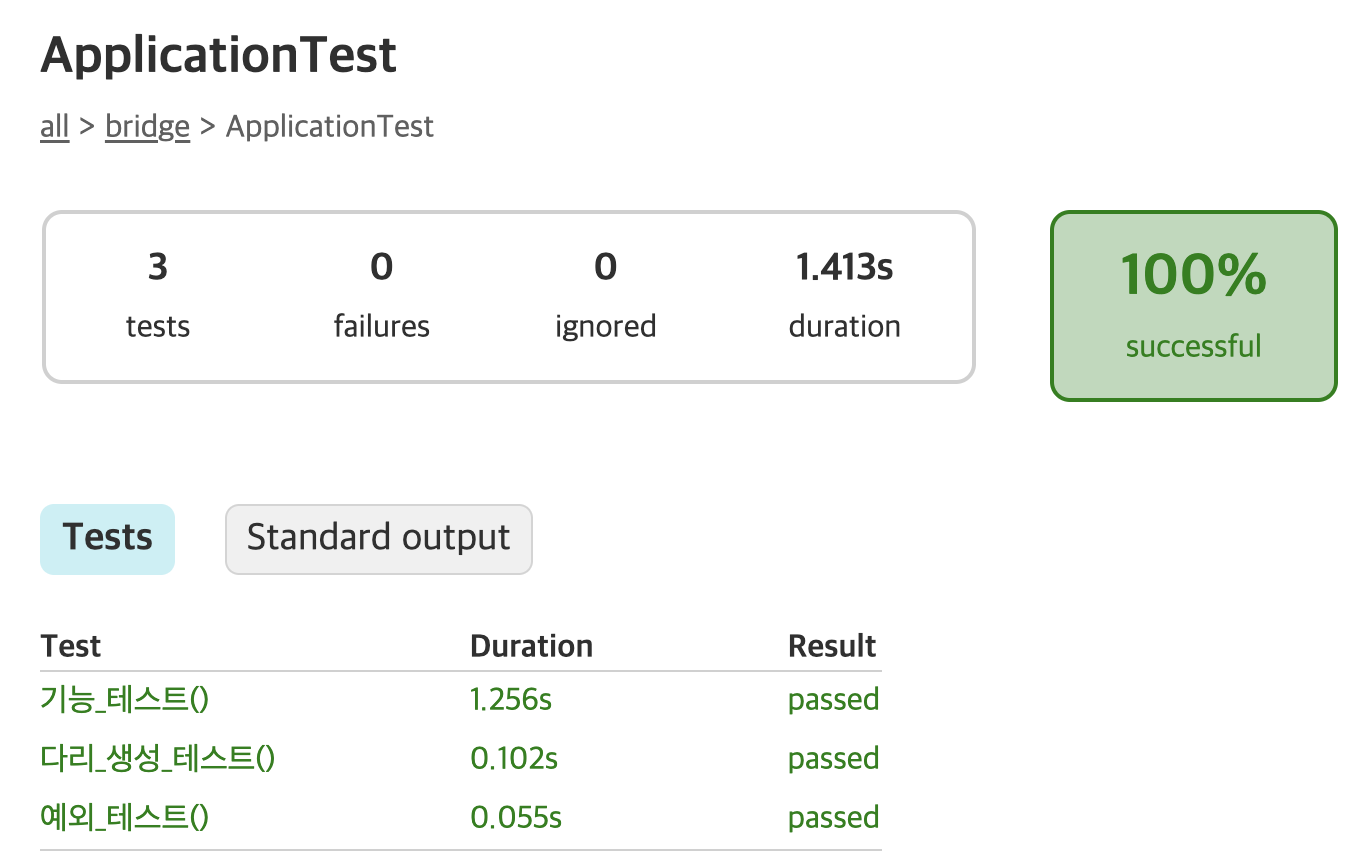Click the 1.256s duration value
Viewport: 1360px width, 864px height.
[511, 700]
